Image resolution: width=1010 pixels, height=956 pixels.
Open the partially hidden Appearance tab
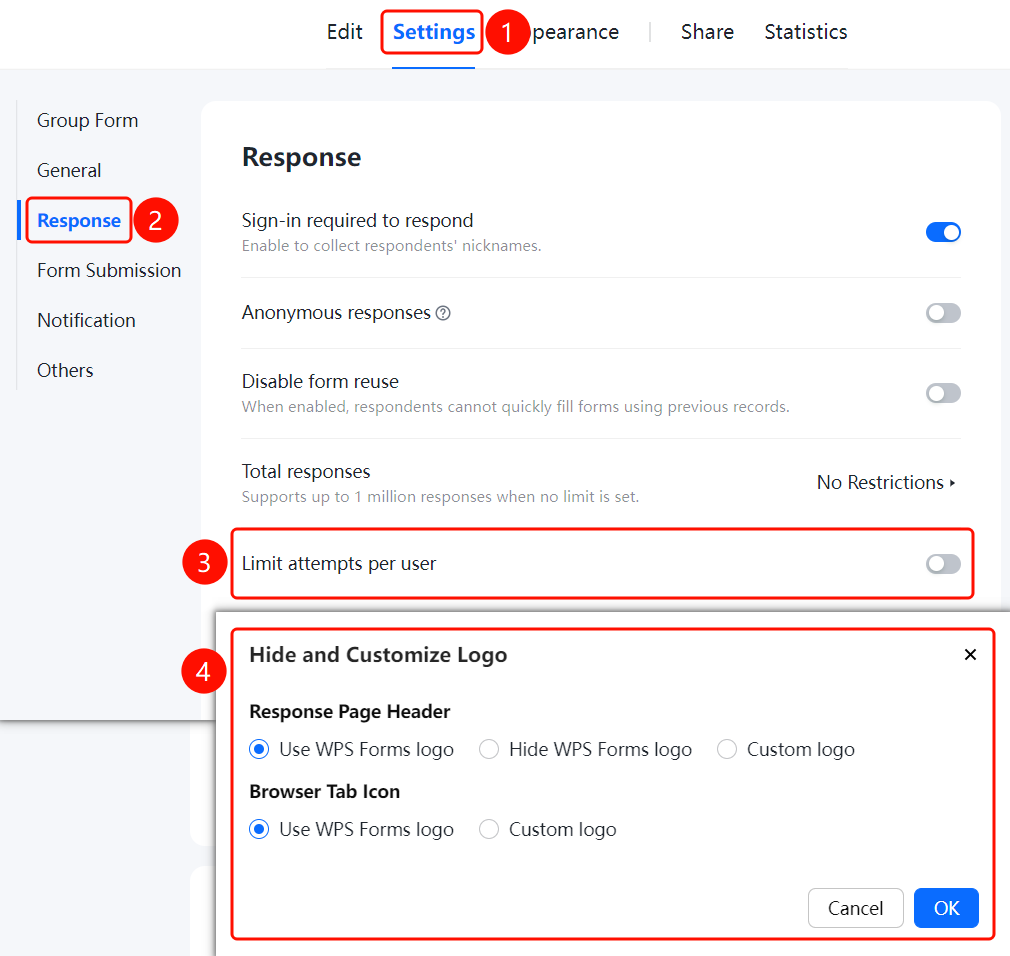point(576,32)
